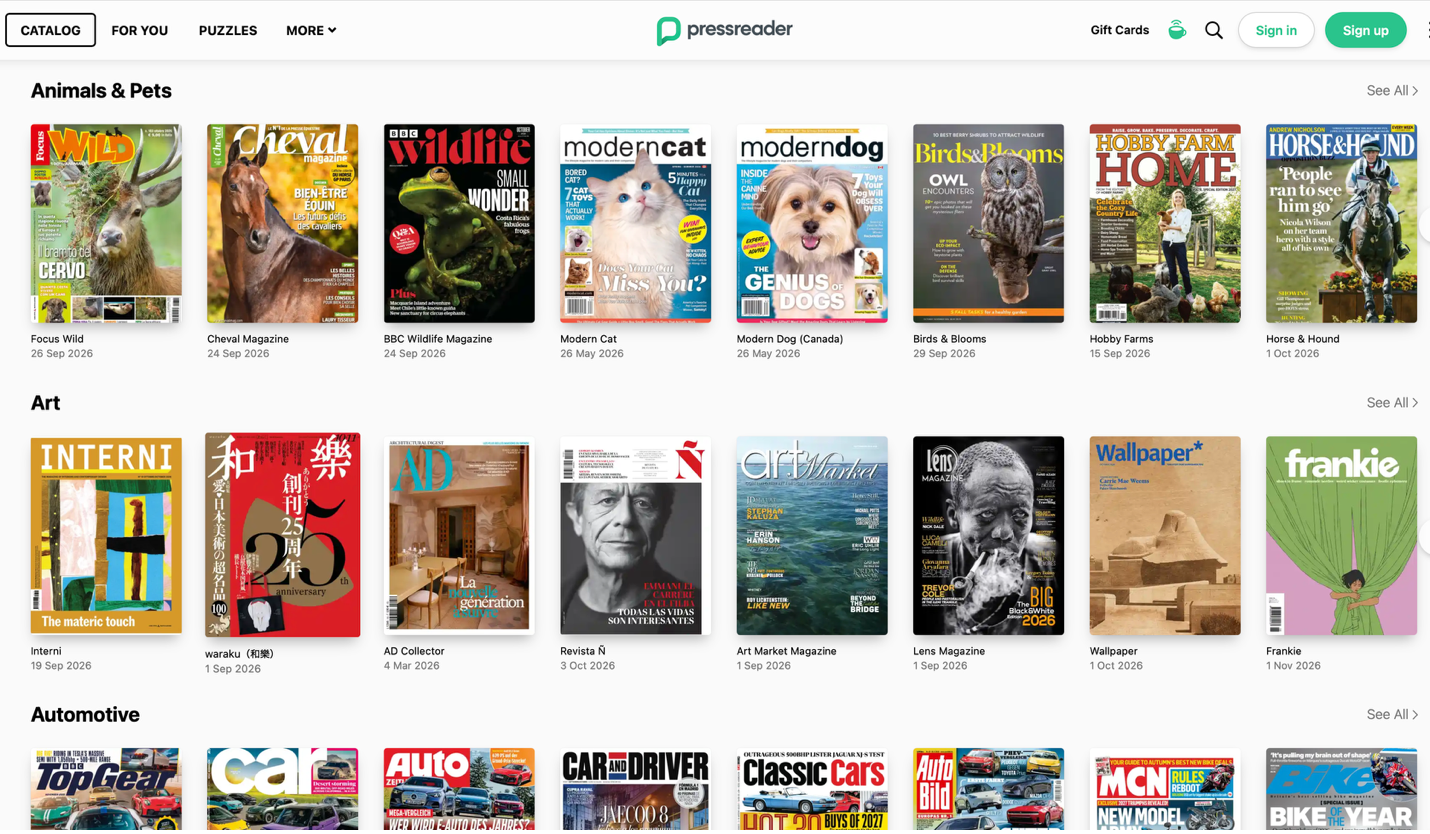This screenshot has width=1430, height=834.
Task: Open the Classic Cars cover
Action: pos(812,789)
